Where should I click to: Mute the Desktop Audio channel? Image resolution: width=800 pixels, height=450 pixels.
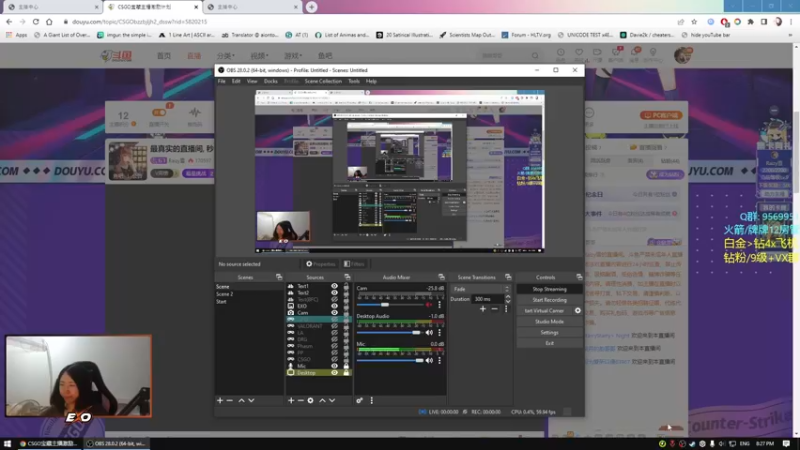pyautogui.click(x=429, y=333)
